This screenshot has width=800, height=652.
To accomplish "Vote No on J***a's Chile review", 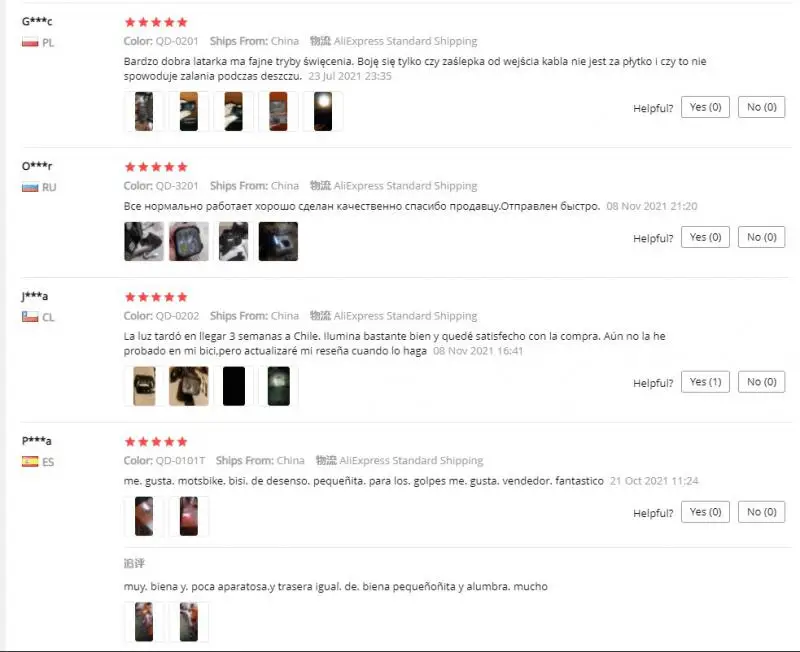I will pos(761,382).
